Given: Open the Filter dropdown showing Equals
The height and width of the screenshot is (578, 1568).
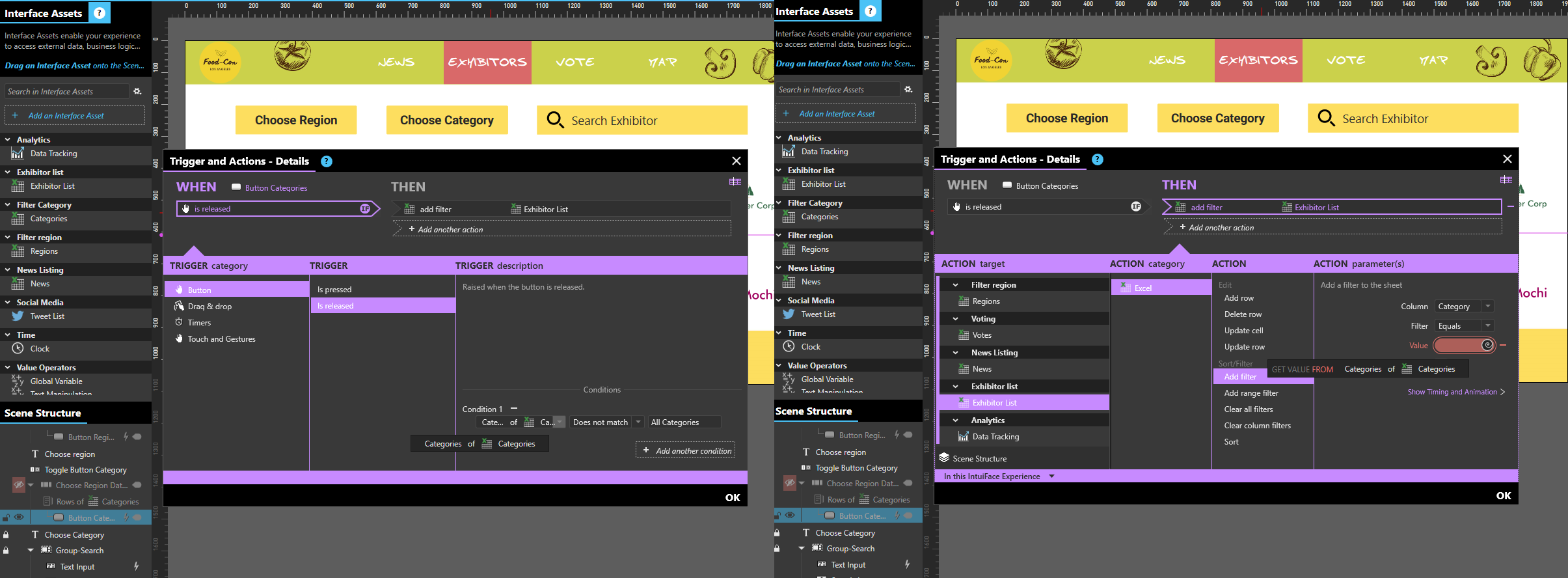Looking at the screenshot, I should tap(1464, 326).
